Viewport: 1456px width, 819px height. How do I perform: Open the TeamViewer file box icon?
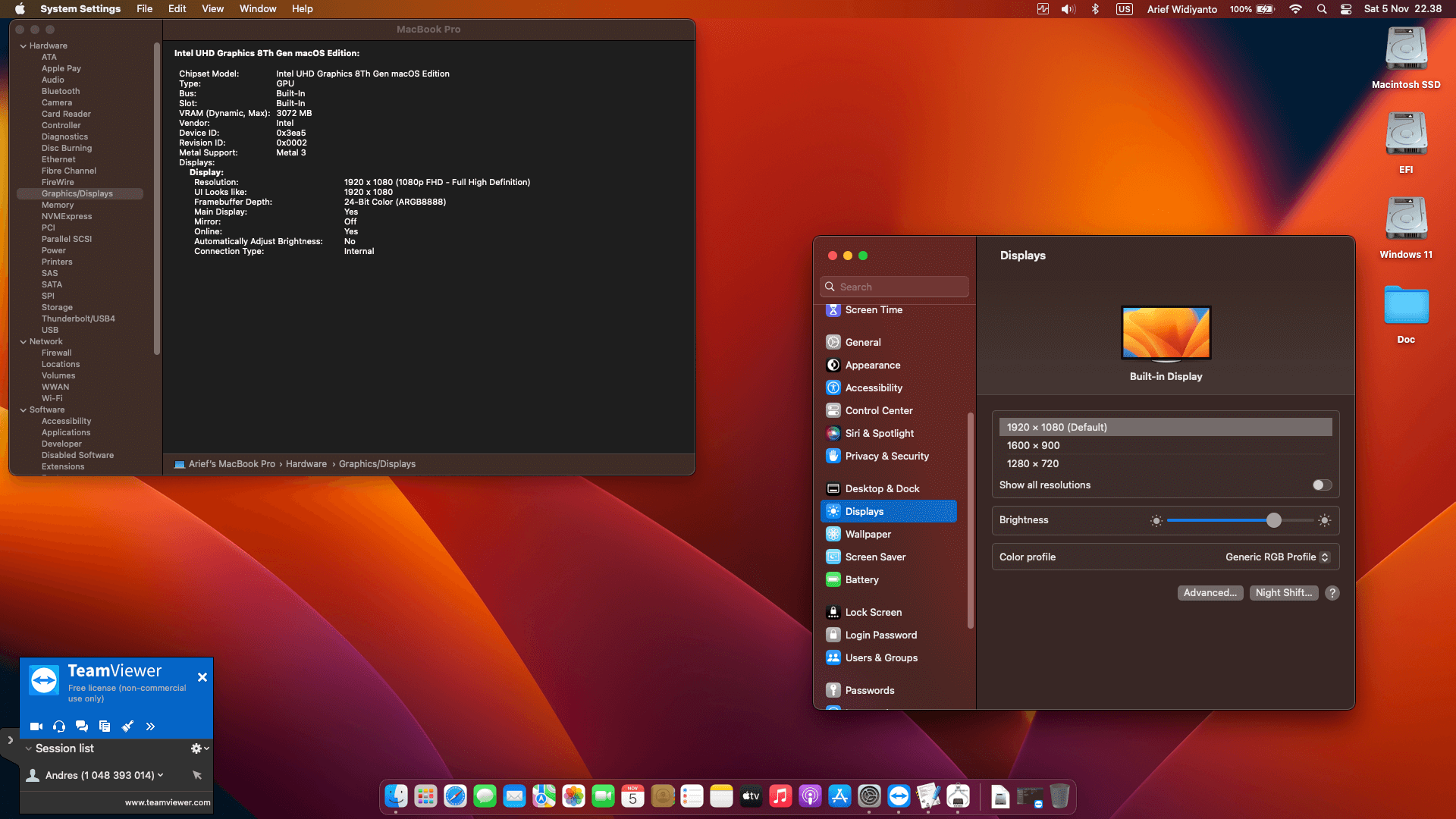[x=105, y=726]
